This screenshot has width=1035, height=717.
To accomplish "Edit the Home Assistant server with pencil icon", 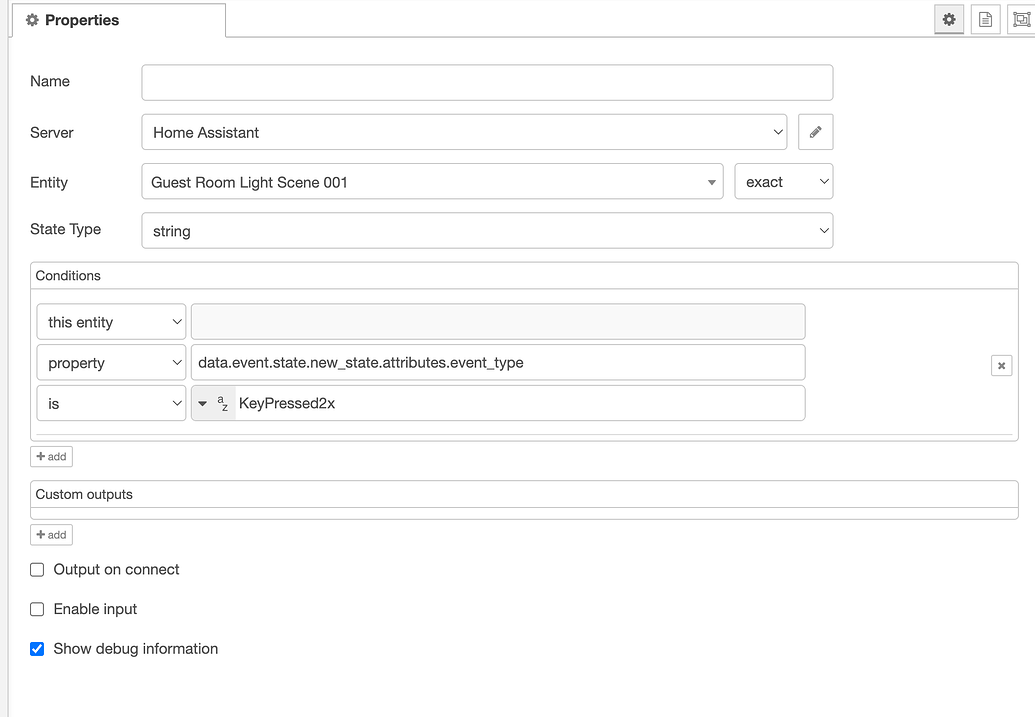I will (x=815, y=131).
